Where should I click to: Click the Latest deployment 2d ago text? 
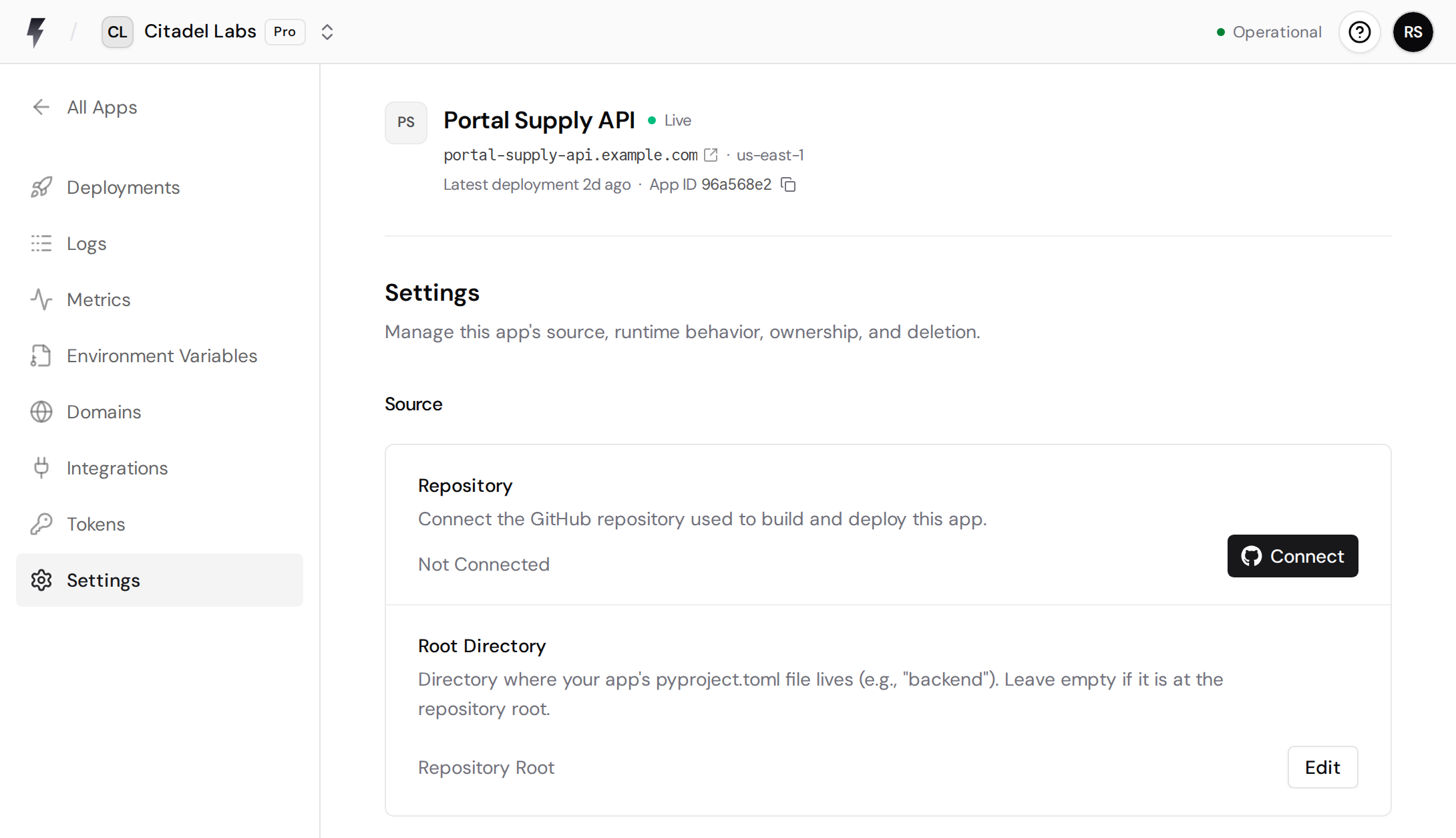pos(537,184)
